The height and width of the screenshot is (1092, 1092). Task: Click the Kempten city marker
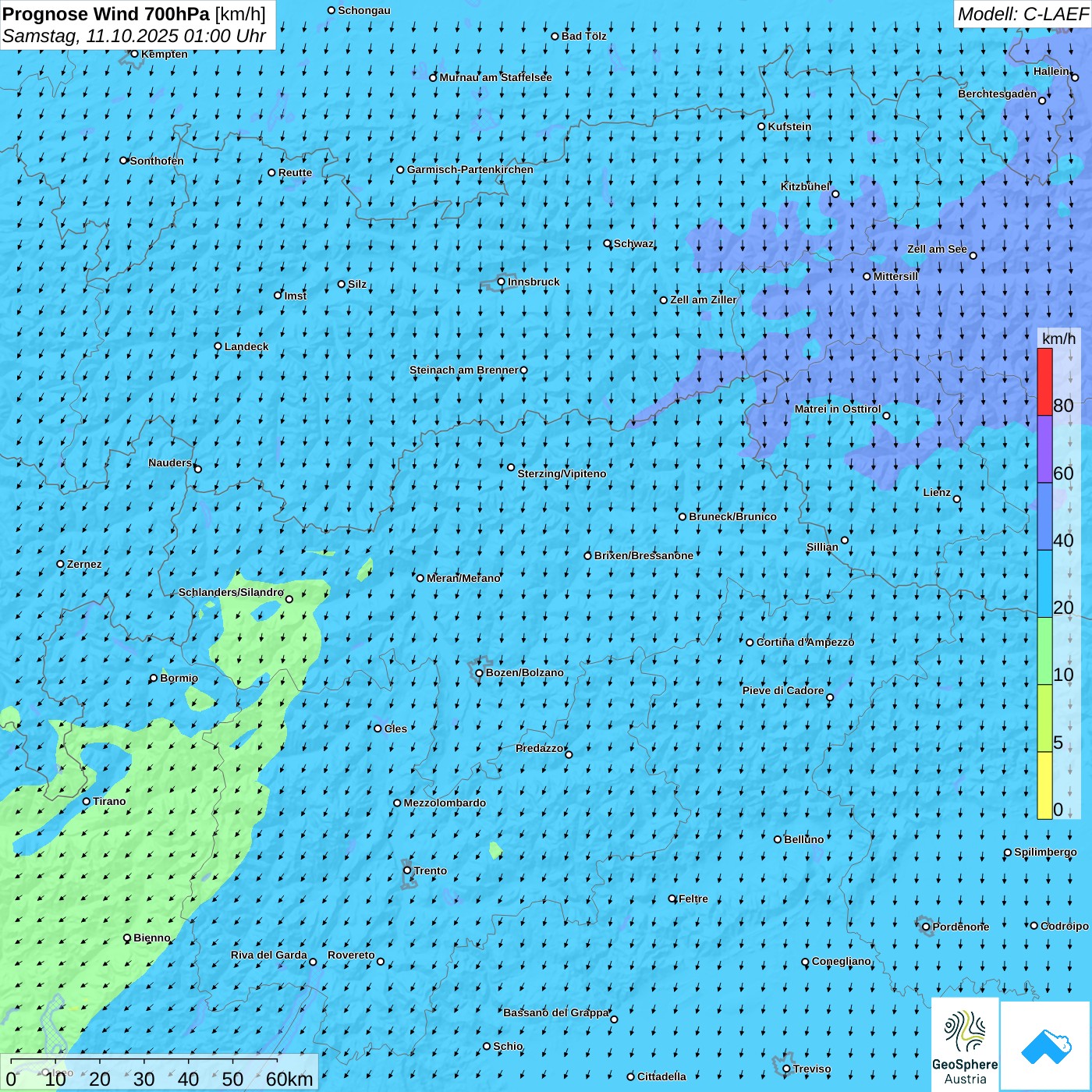coord(134,54)
